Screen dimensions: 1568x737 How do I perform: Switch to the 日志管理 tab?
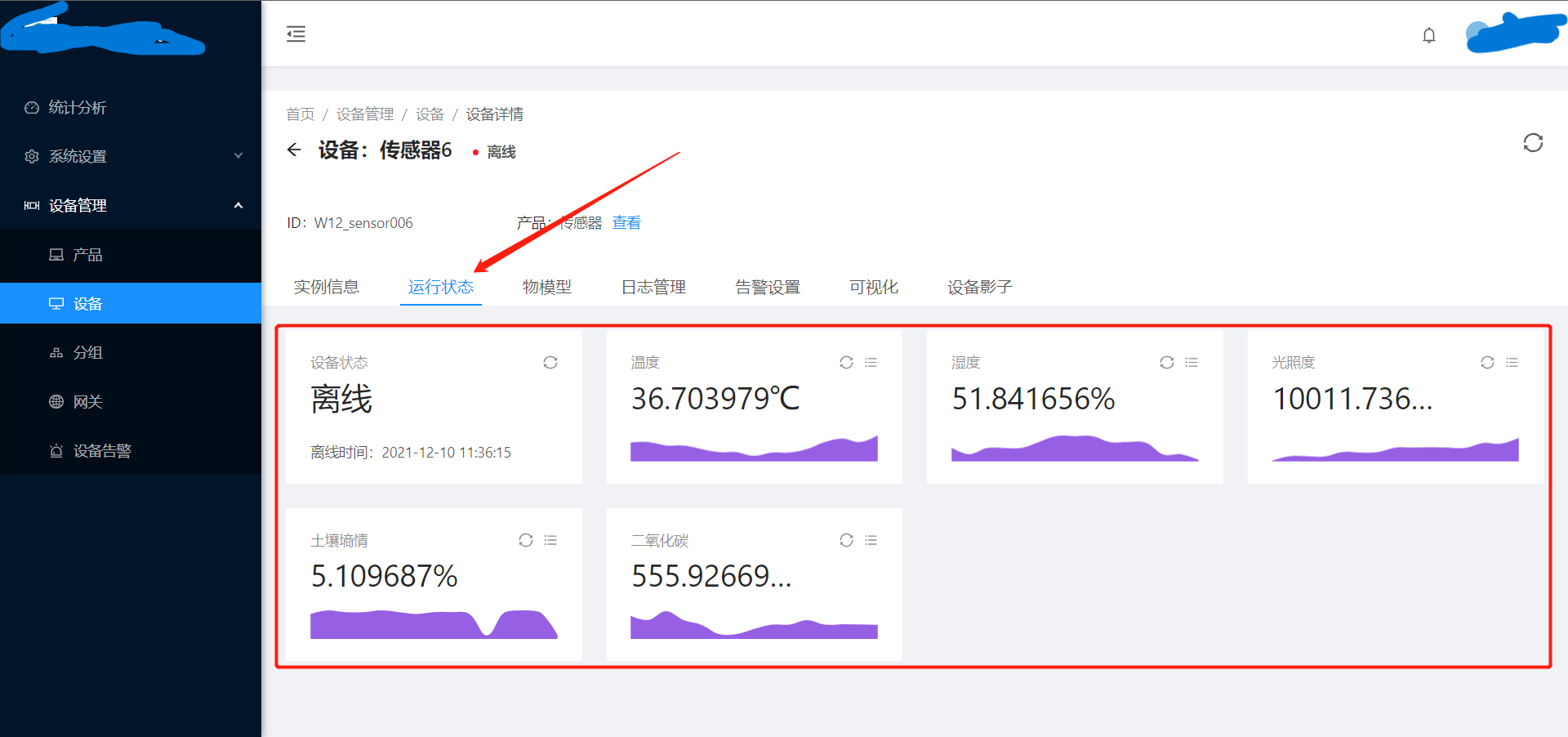[653, 287]
